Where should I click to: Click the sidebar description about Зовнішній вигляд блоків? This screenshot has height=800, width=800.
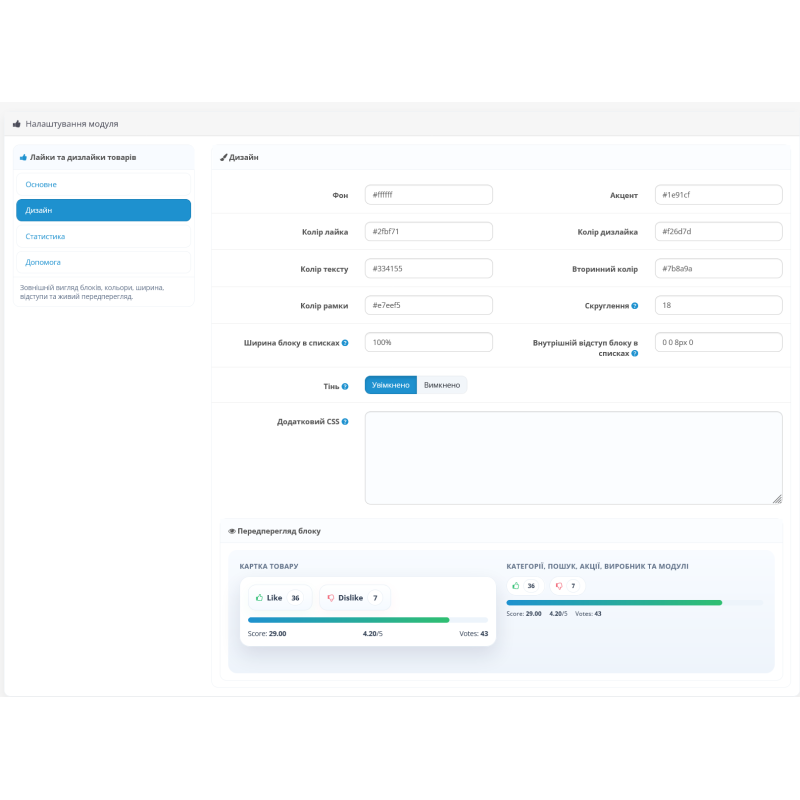click(x=92, y=292)
